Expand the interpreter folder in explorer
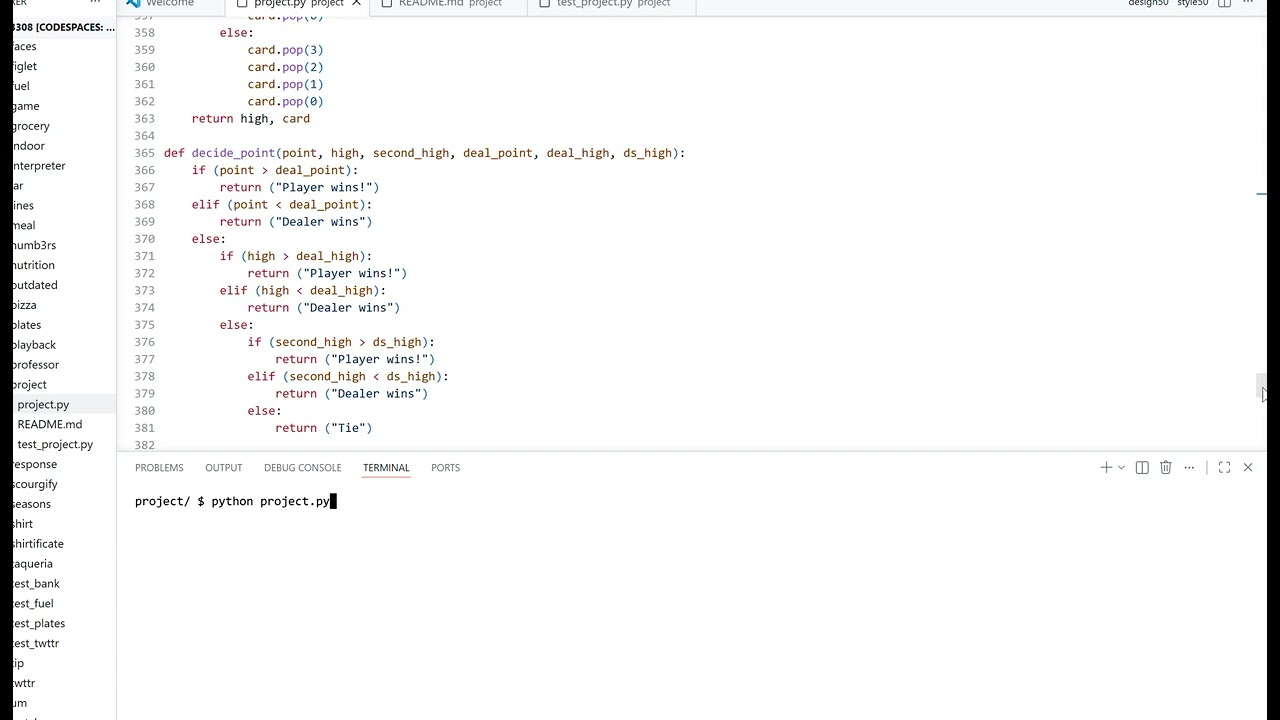Viewport: 1280px width, 720px height. (39, 166)
